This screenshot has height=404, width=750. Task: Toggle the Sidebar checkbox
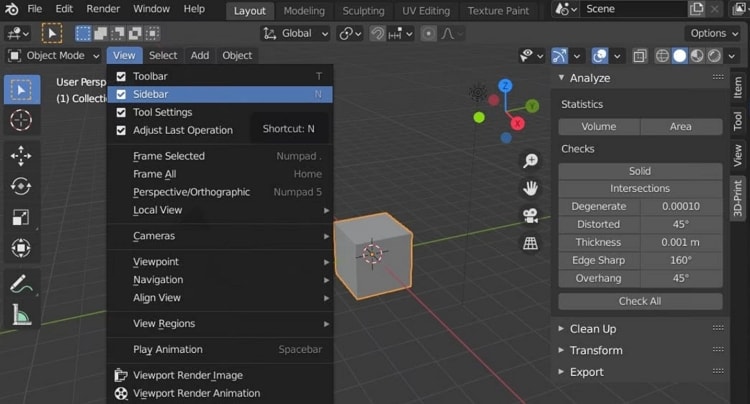tap(121, 94)
